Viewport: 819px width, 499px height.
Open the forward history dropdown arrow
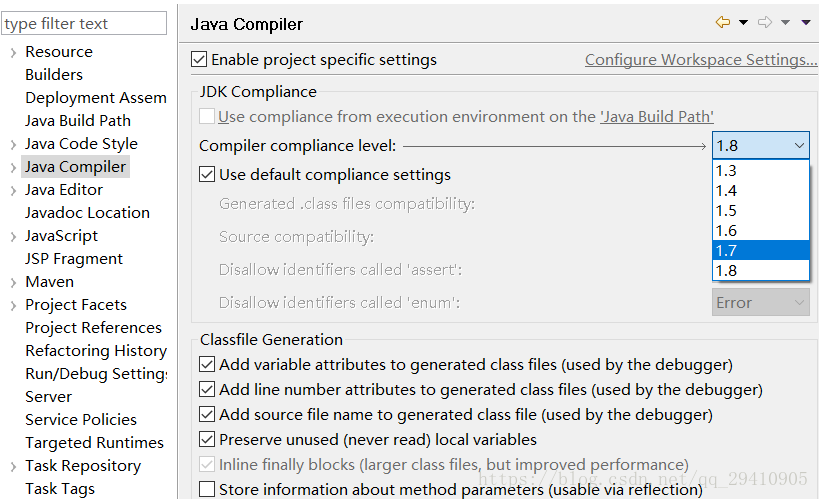(x=785, y=22)
